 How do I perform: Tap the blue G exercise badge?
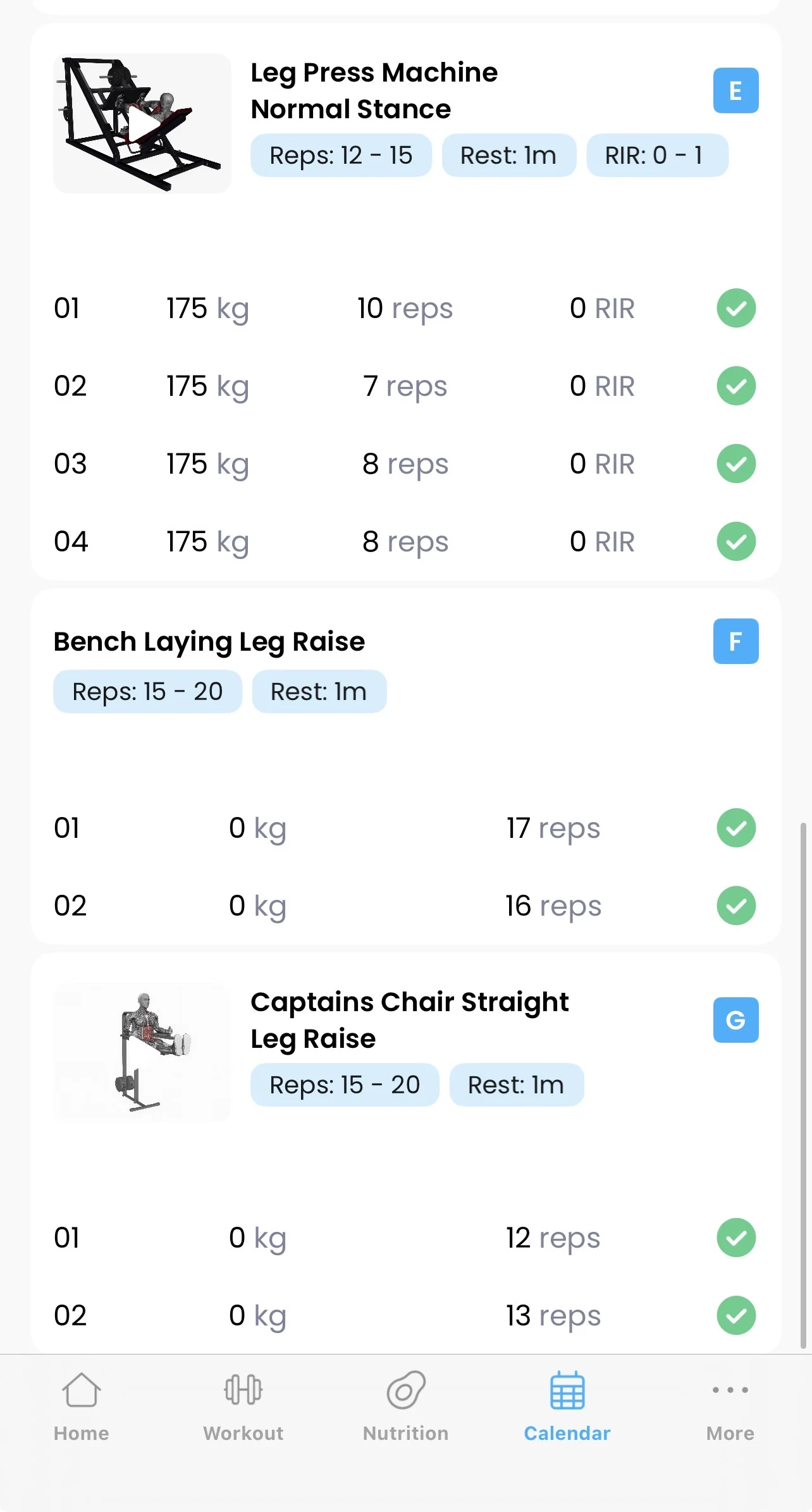pyautogui.click(x=735, y=1020)
